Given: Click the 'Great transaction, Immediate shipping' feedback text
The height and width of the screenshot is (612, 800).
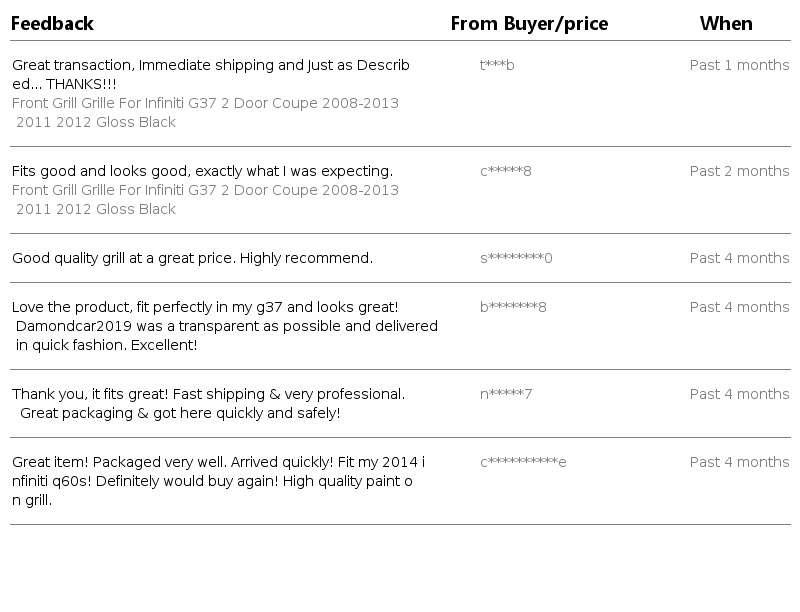Looking at the screenshot, I should click(210, 75).
